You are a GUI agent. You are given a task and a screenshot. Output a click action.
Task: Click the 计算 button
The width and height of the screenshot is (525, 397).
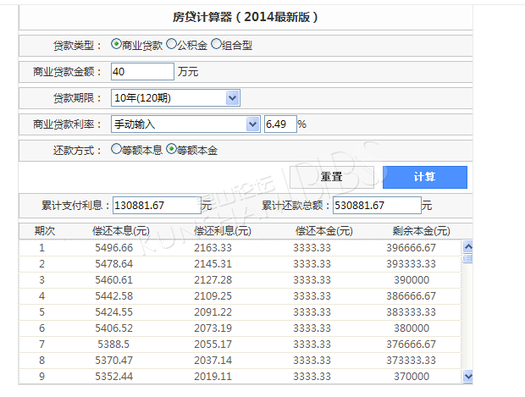(x=425, y=177)
